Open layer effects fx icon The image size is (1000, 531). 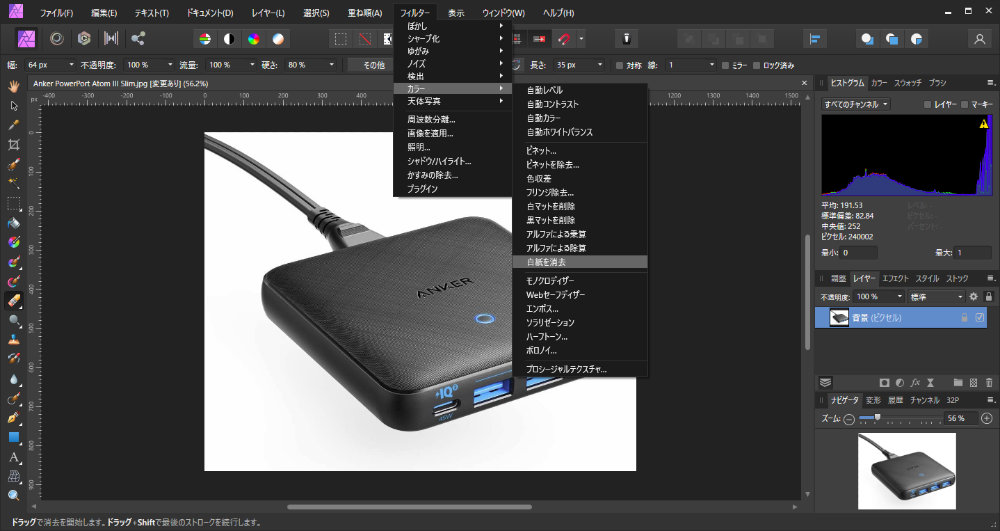click(x=915, y=382)
